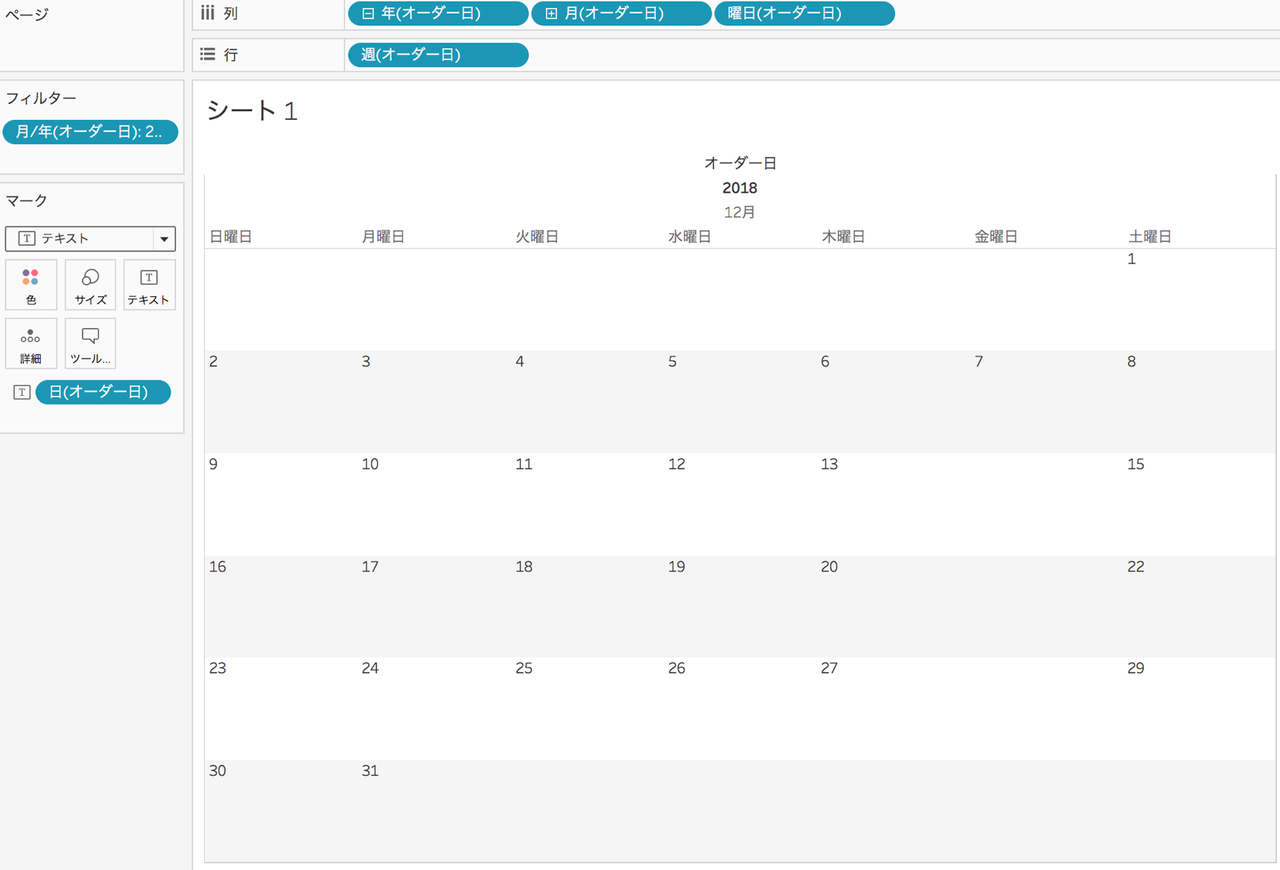Image resolution: width=1280 pixels, height=870 pixels.
Task: Select the 木曜日 column header
Action: [843, 237]
